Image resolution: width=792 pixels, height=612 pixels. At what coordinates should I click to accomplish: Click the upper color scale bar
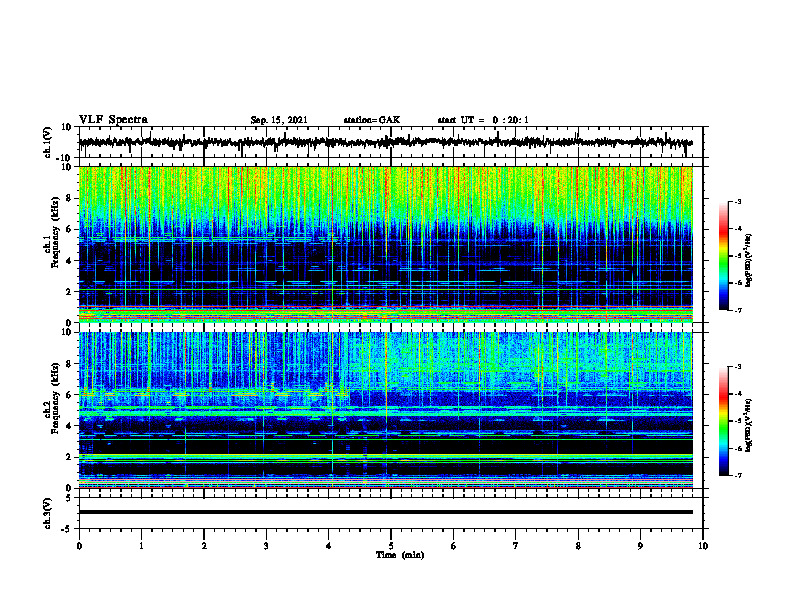point(724,256)
